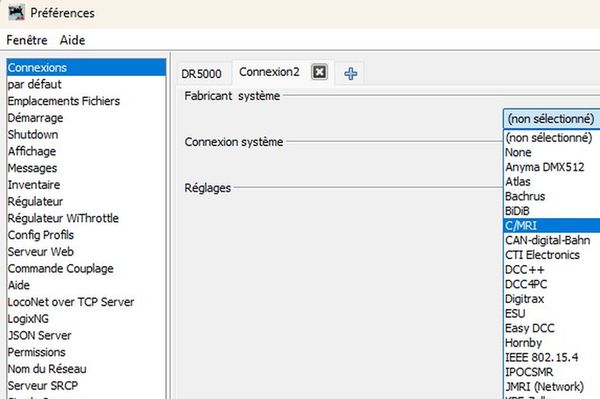Viewport: 600px width, 399px height.
Task: Choose Easy DCC from the list
Action: (551, 328)
